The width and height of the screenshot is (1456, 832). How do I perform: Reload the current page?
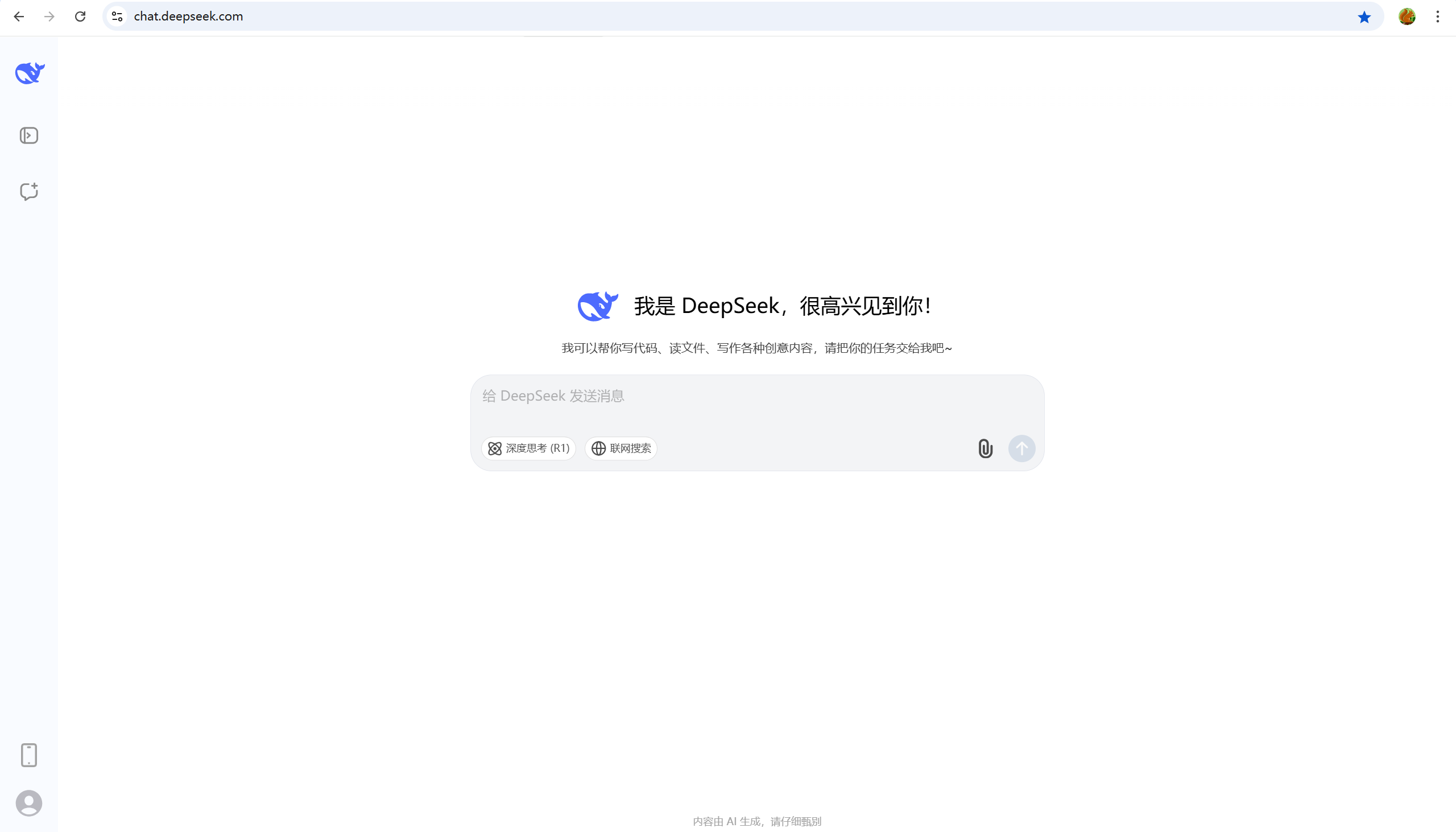[x=80, y=16]
